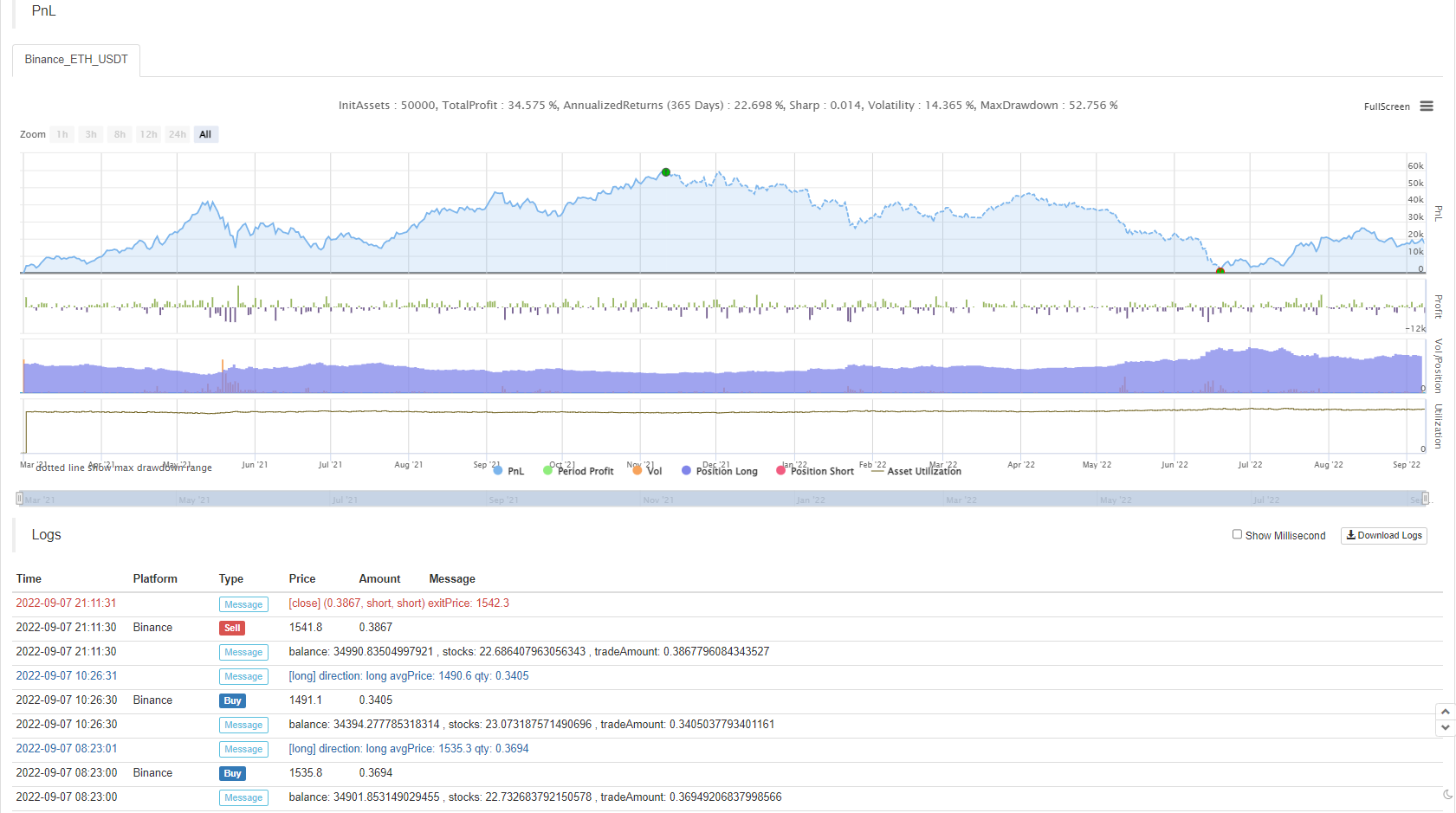Click the Platform column header
Image resolution: width=1456 pixels, height=813 pixels.
155,578
